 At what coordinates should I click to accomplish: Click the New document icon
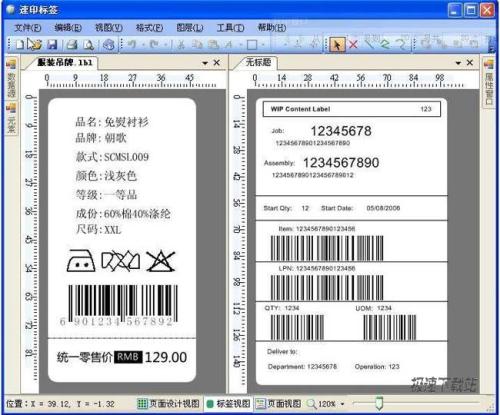19,44
